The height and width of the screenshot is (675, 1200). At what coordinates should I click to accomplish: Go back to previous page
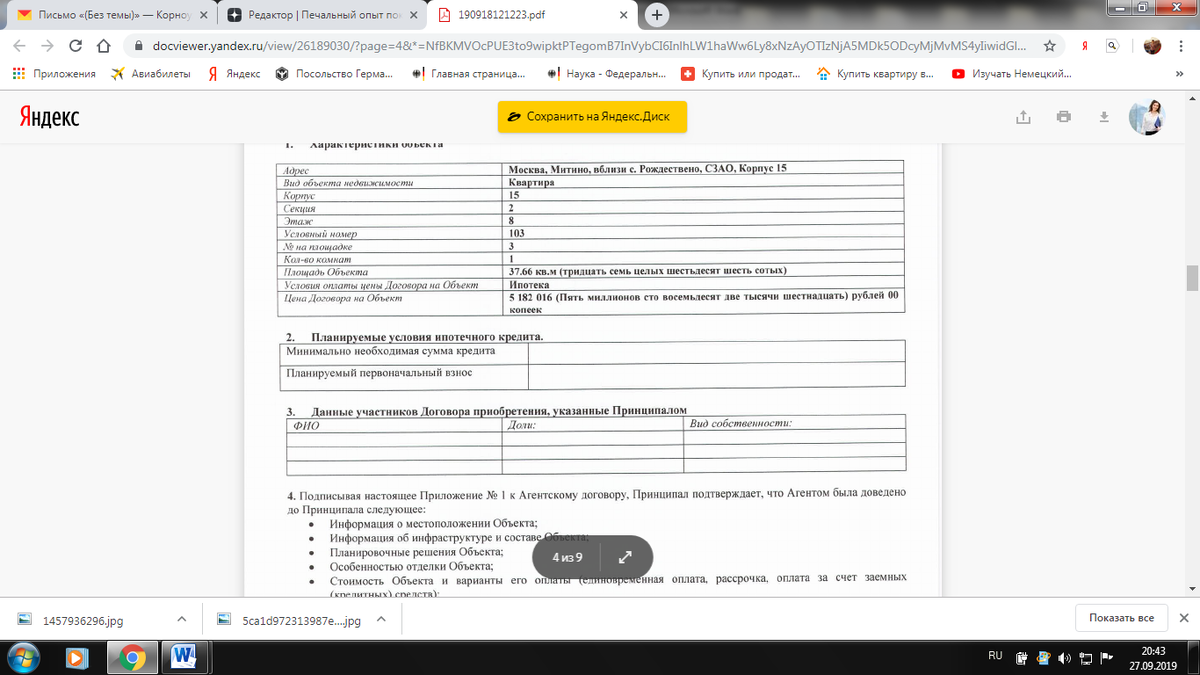pyautogui.click(x=19, y=46)
